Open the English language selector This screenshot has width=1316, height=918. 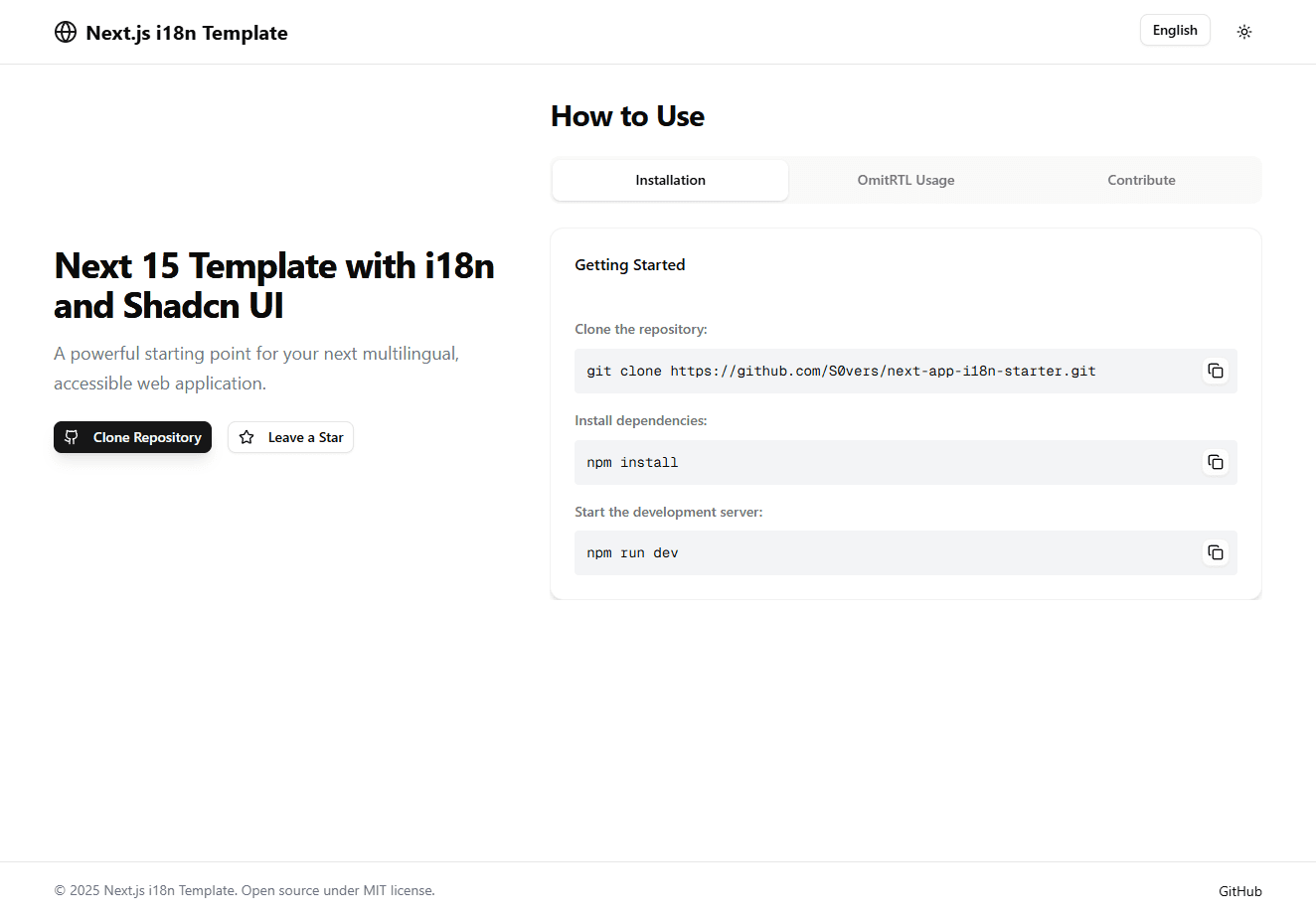[1175, 30]
